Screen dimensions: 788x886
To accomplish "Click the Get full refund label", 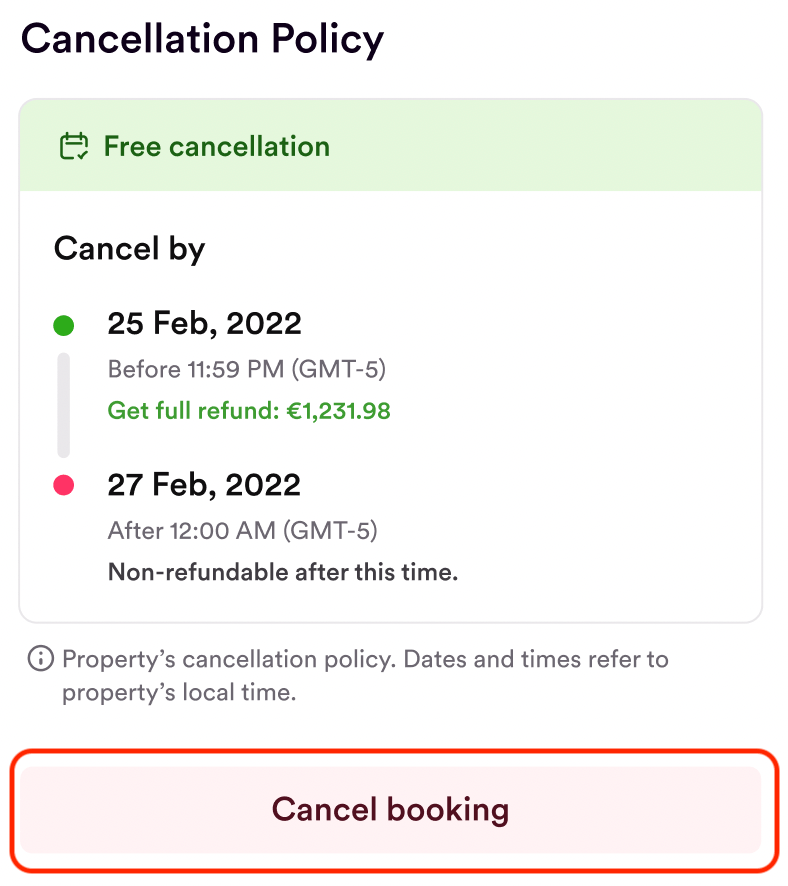I will 189,410.
